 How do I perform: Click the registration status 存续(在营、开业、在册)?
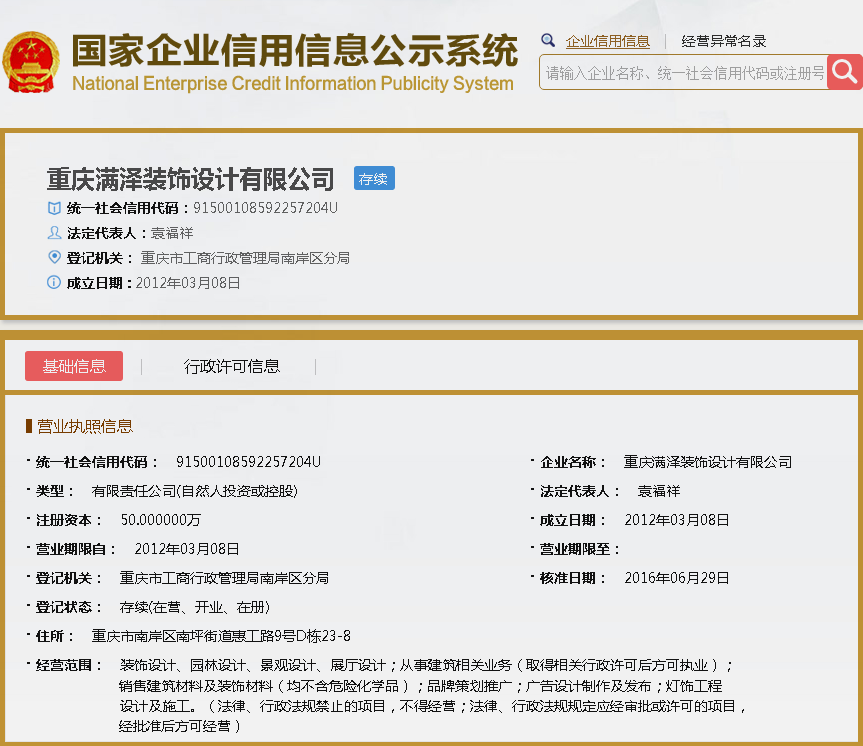point(195,607)
